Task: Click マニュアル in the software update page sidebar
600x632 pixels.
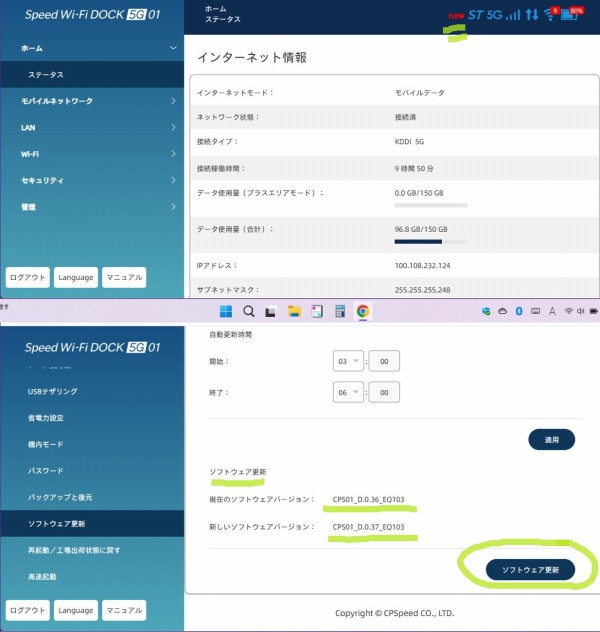Action: click(x=124, y=610)
